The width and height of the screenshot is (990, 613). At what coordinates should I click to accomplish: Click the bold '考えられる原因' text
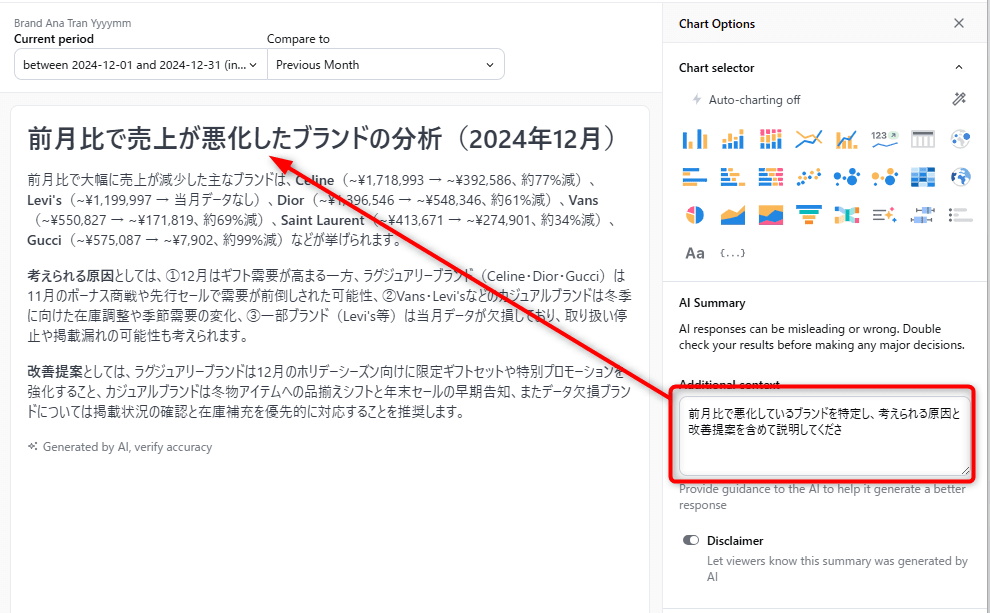tap(71, 277)
